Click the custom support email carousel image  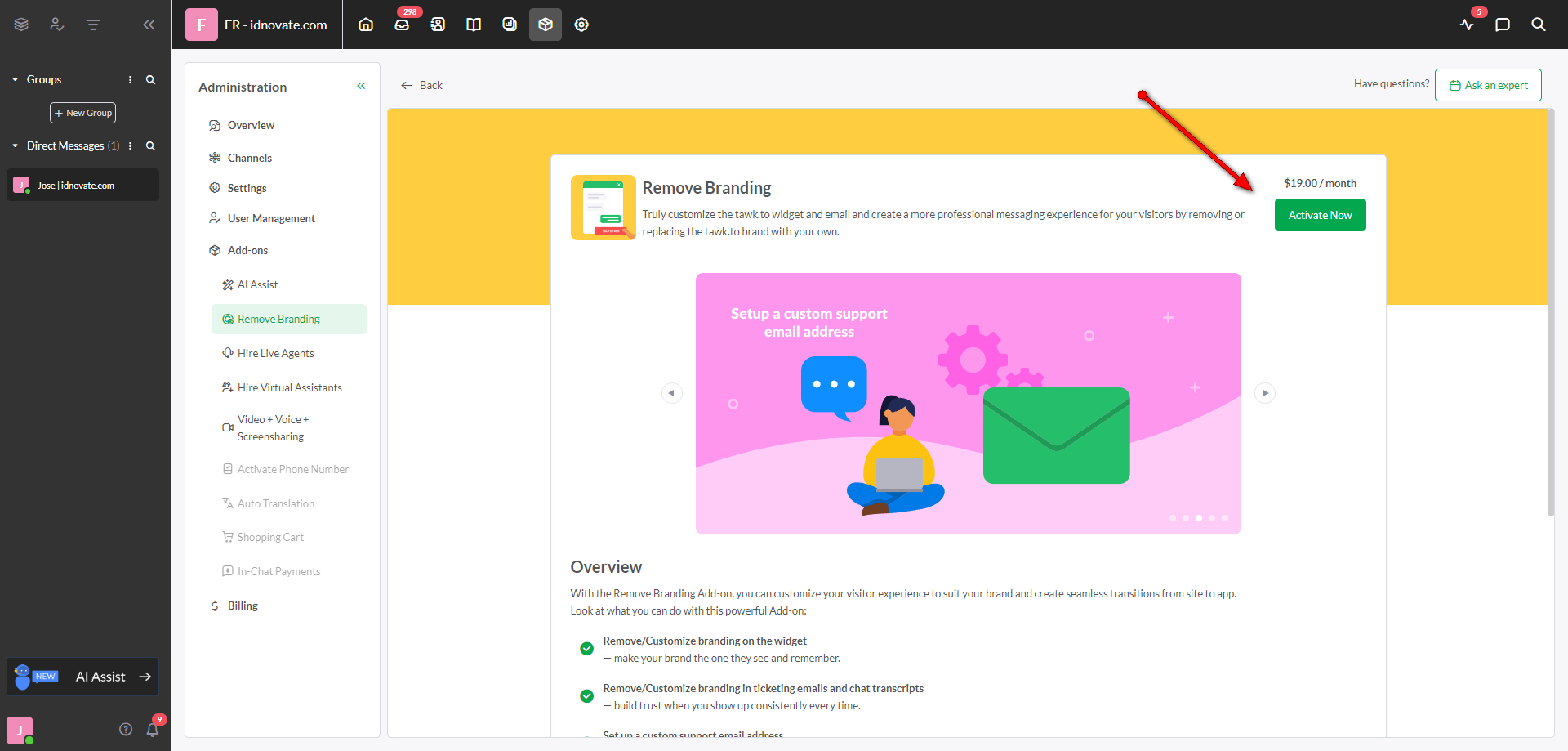tap(969, 404)
